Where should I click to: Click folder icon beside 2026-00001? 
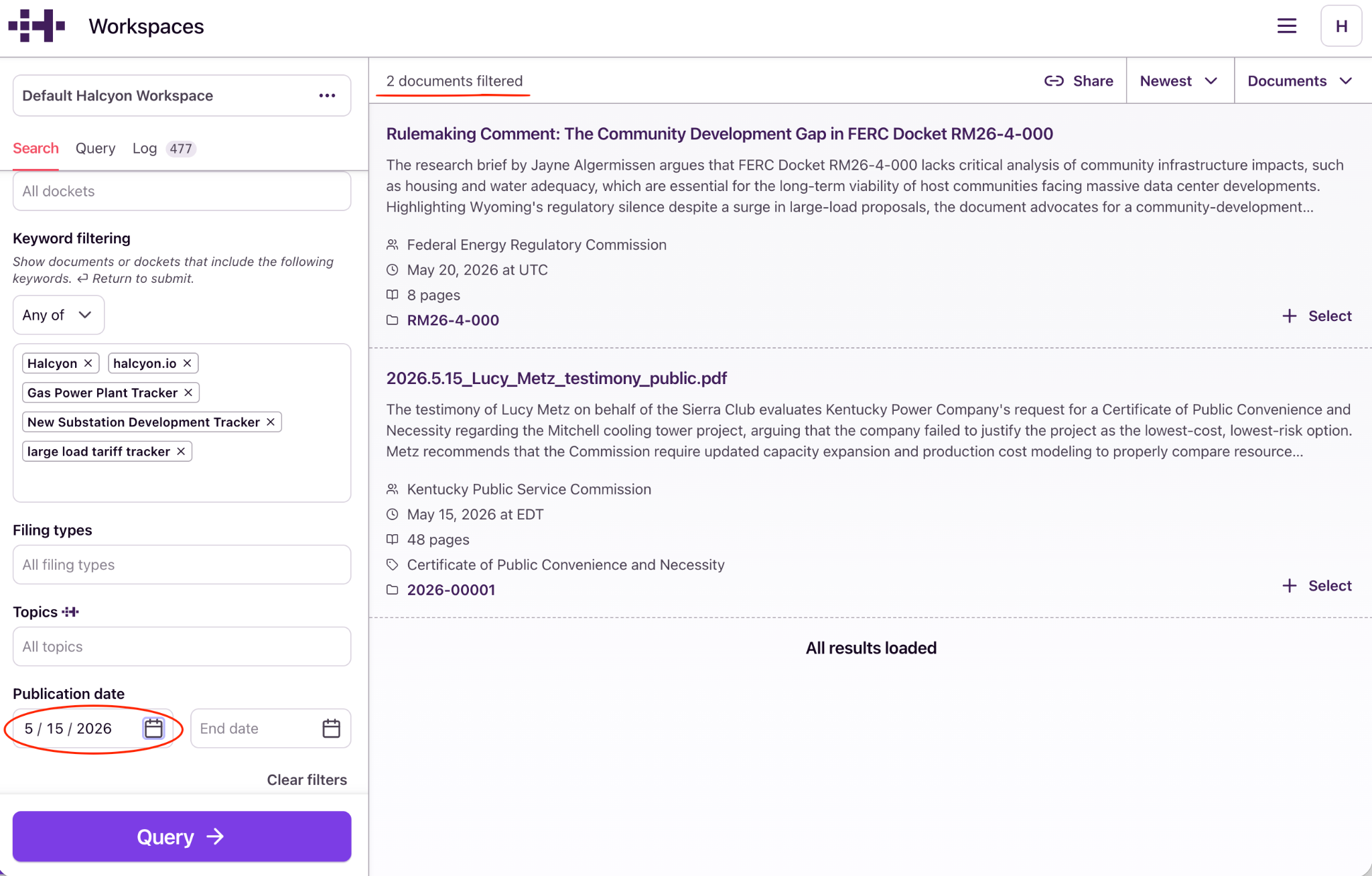point(393,590)
